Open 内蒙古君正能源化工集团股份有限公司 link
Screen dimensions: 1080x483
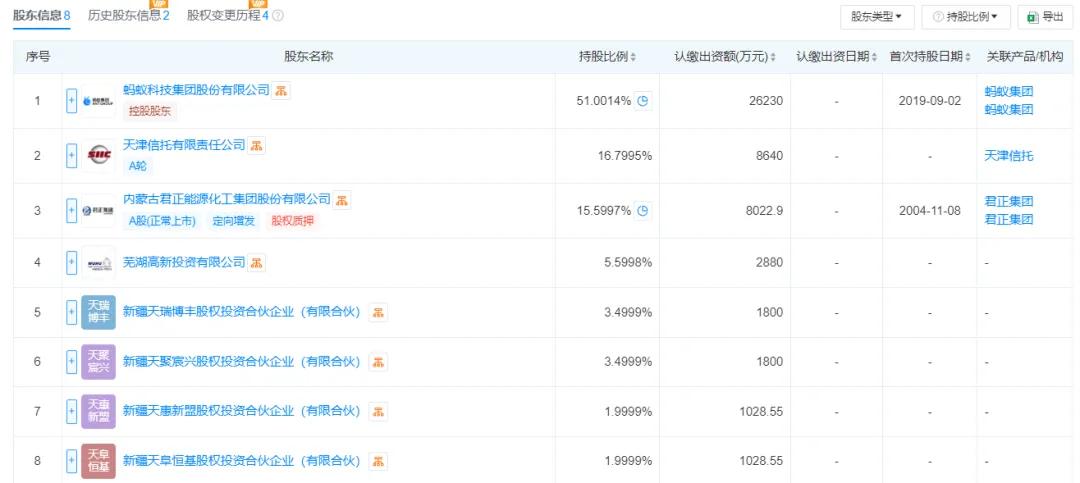(227, 199)
